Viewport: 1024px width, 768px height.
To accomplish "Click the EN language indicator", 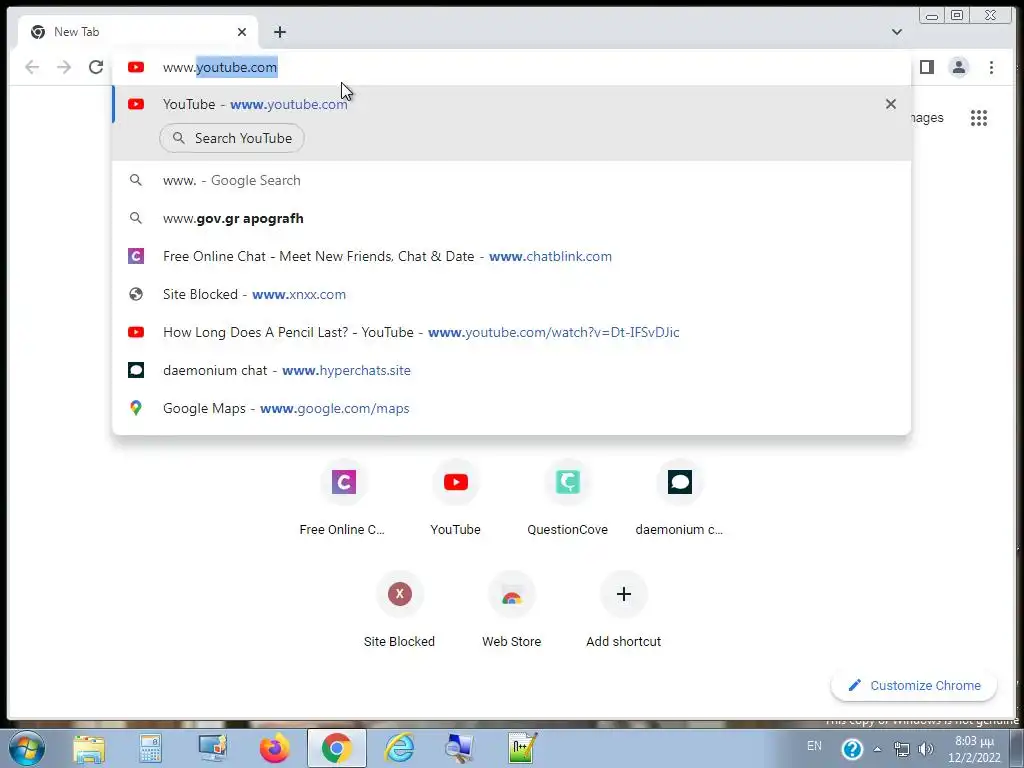I will [814, 746].
